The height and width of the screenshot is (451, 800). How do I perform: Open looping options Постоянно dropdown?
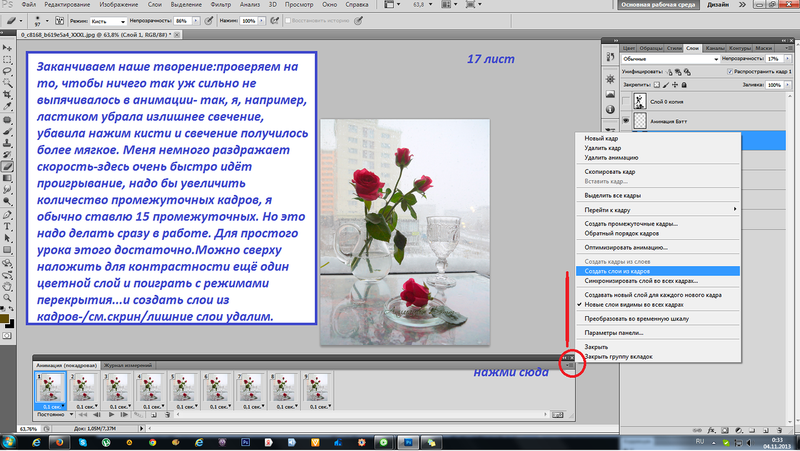[x=55, y=415]
